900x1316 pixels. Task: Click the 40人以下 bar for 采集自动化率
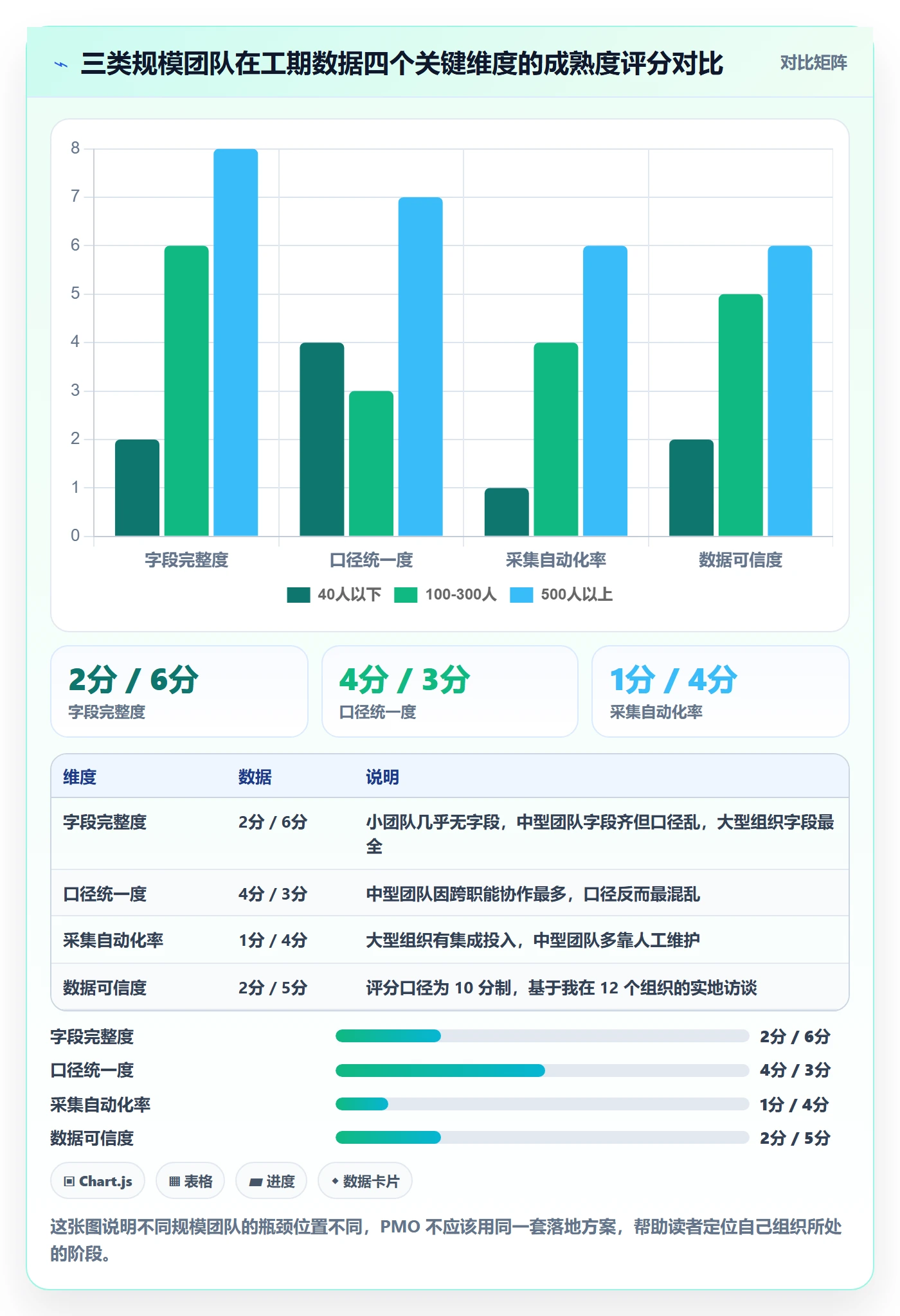click(x=507, y=512)
